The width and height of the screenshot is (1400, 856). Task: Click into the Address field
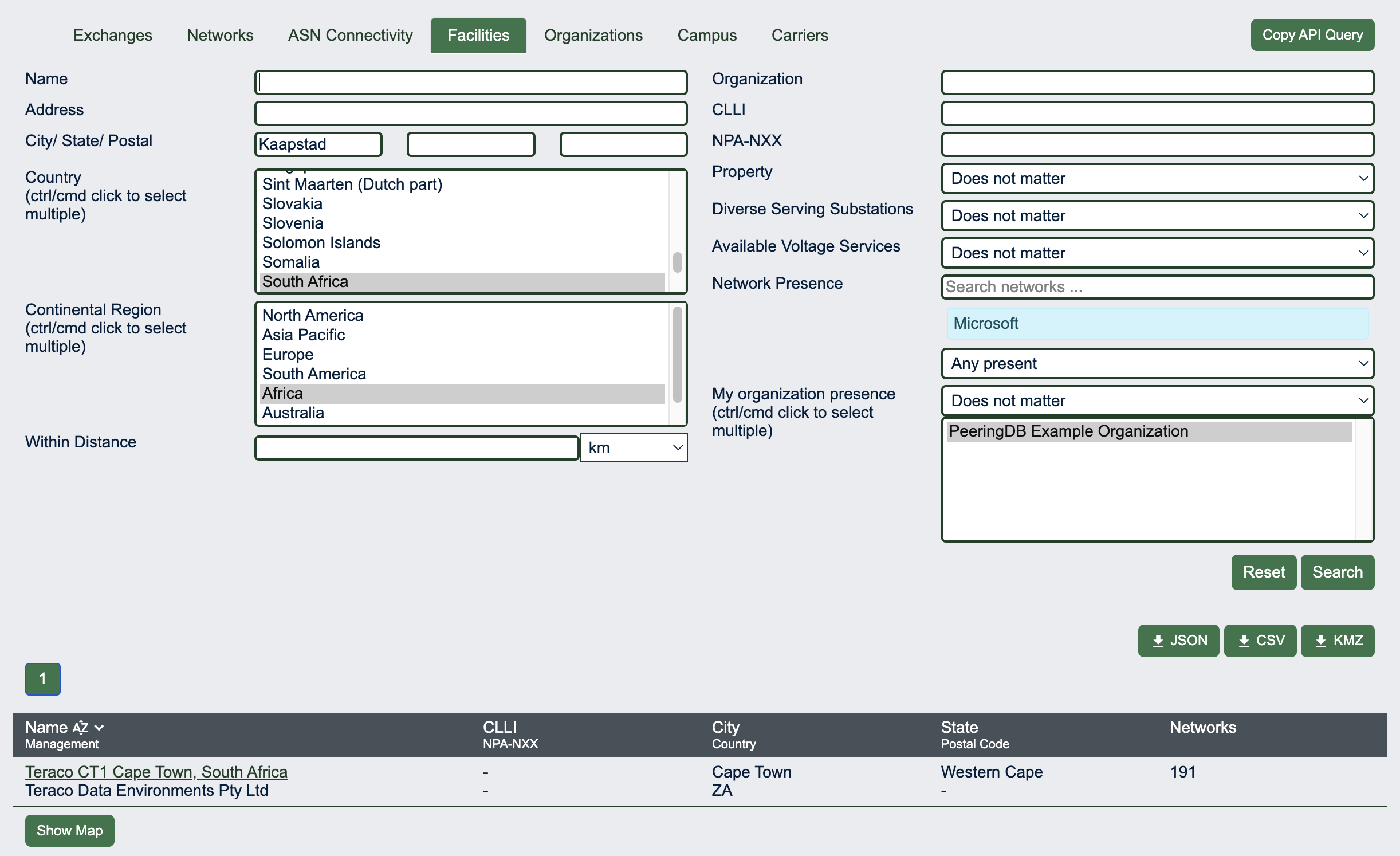pyautogui.click(x=471, y=113)
